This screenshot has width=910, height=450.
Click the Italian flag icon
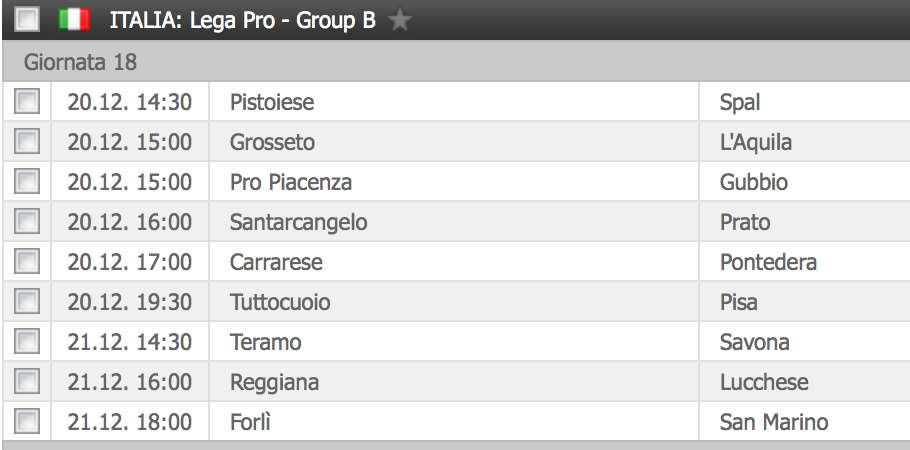73,20
